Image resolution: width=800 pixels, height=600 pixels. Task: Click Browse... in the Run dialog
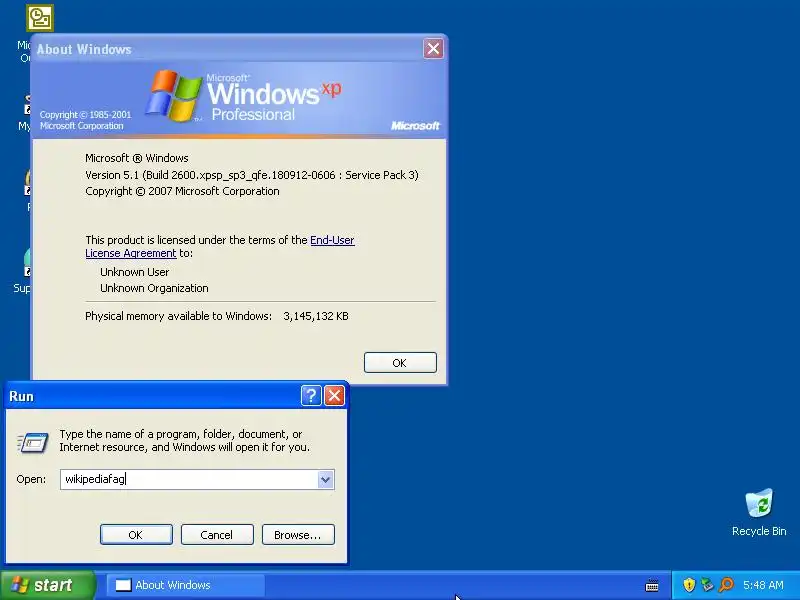click(x=298, y=535)
